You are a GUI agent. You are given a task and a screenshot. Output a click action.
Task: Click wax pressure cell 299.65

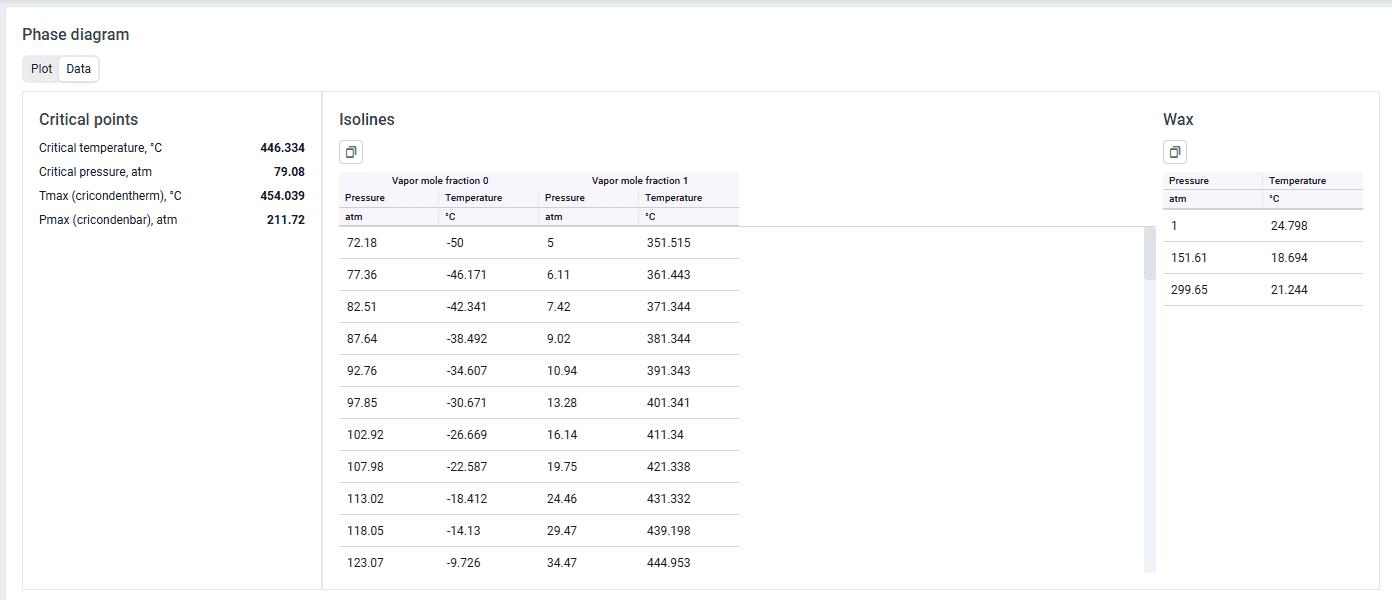click(x=1213, y=290)
